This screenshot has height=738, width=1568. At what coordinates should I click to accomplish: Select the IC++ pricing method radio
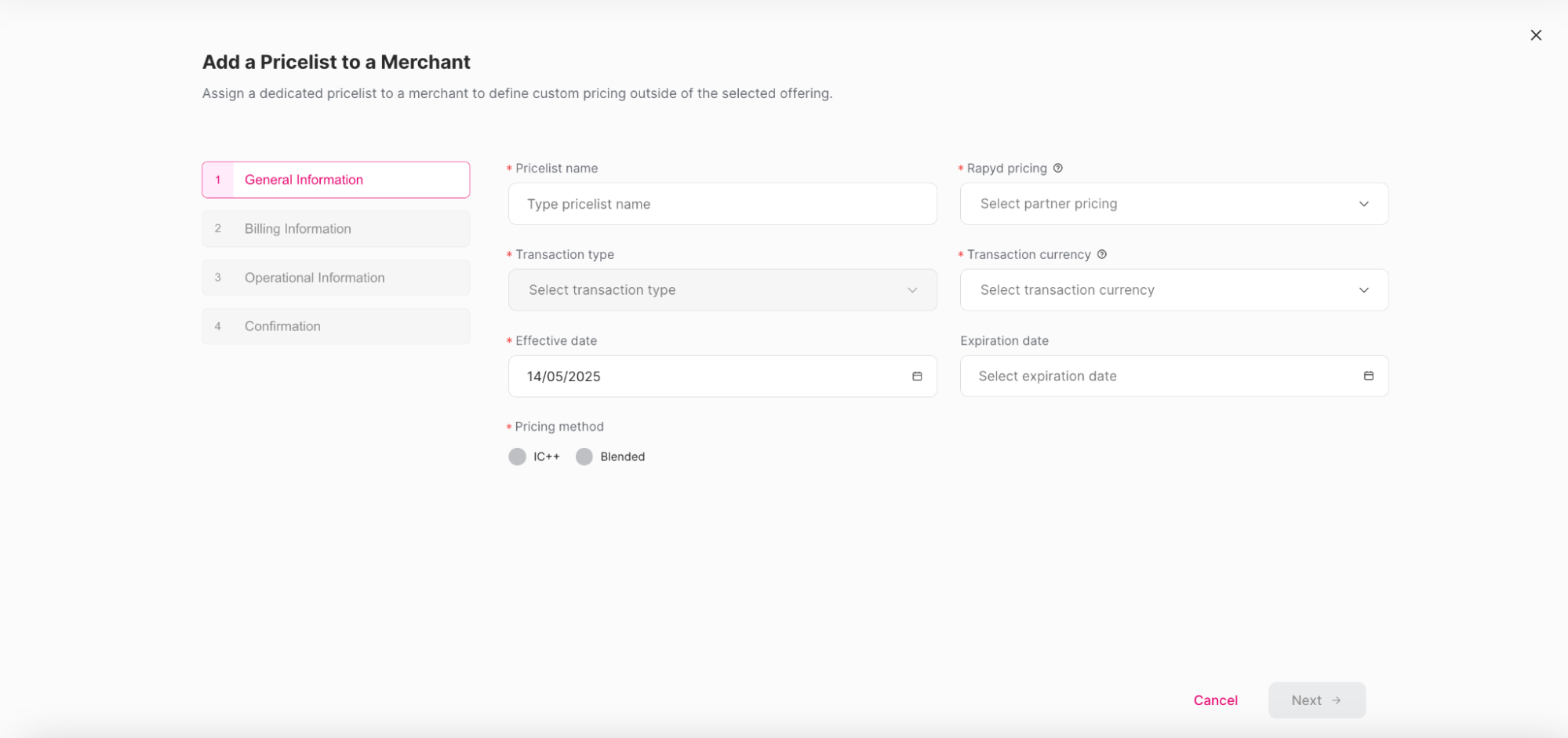(x=517, y=456)
